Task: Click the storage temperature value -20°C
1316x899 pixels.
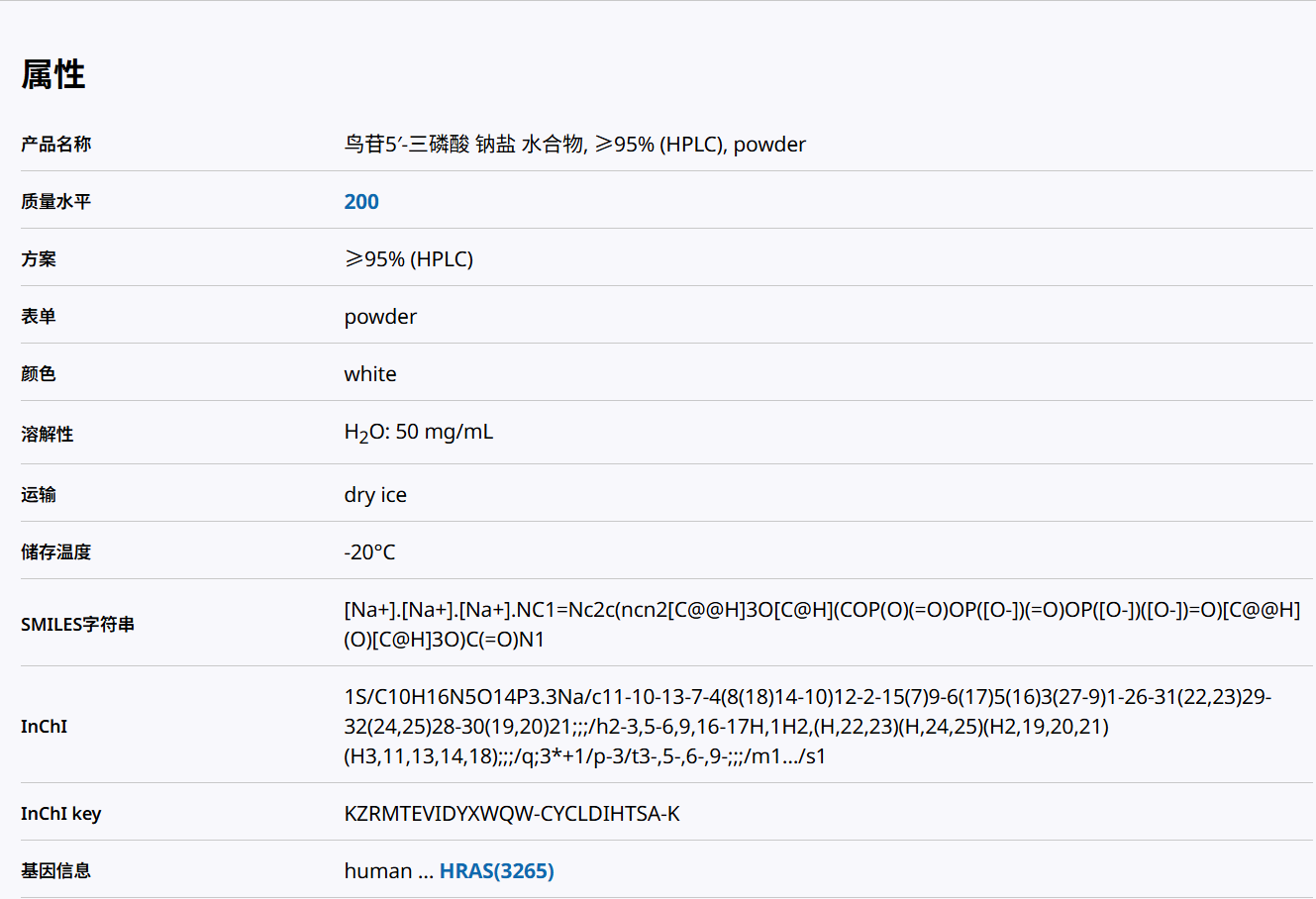Action: click(x=369, y=552)
